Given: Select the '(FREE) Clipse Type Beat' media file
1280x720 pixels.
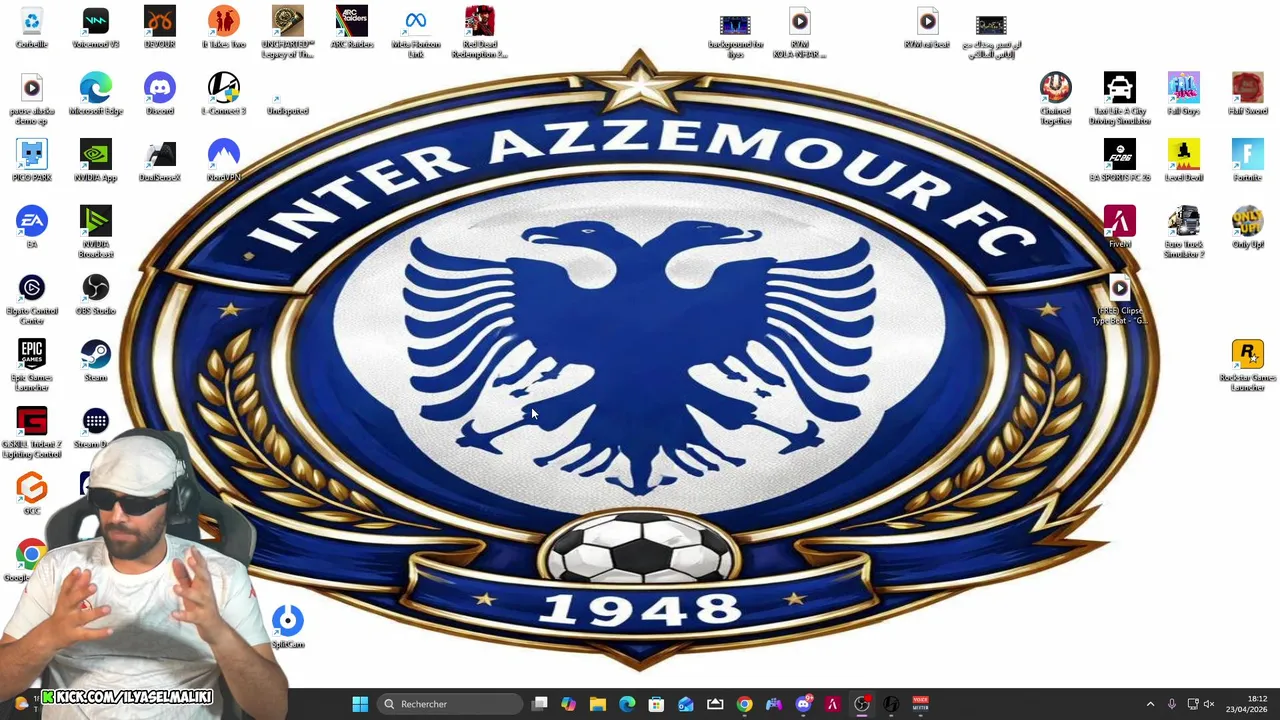Looking at the screenshot, I should tap(1119, 300).
